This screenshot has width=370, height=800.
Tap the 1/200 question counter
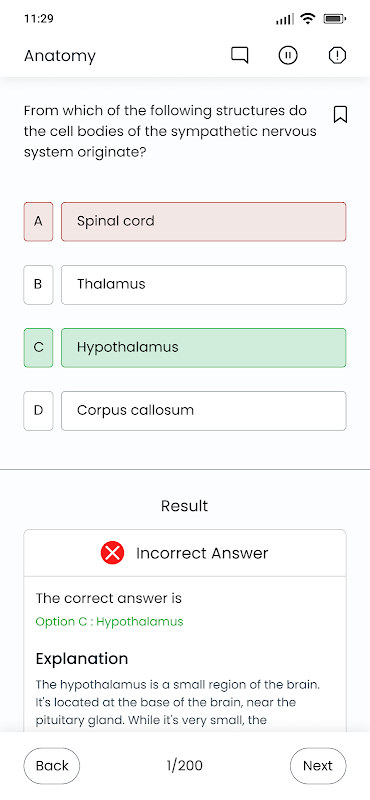pyautogui.click(x=184, y=765)
